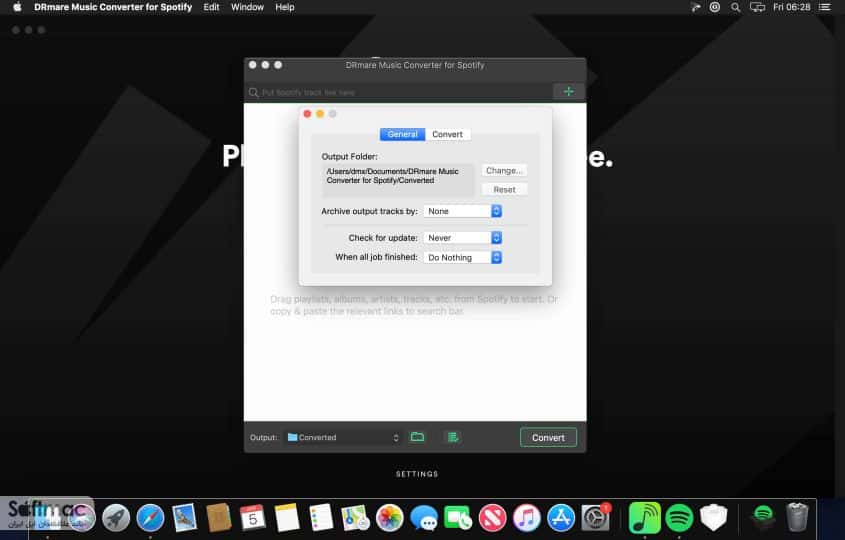
Task: Open the Mail stamp icon in Dock
Action: click(x=184, y=518)
